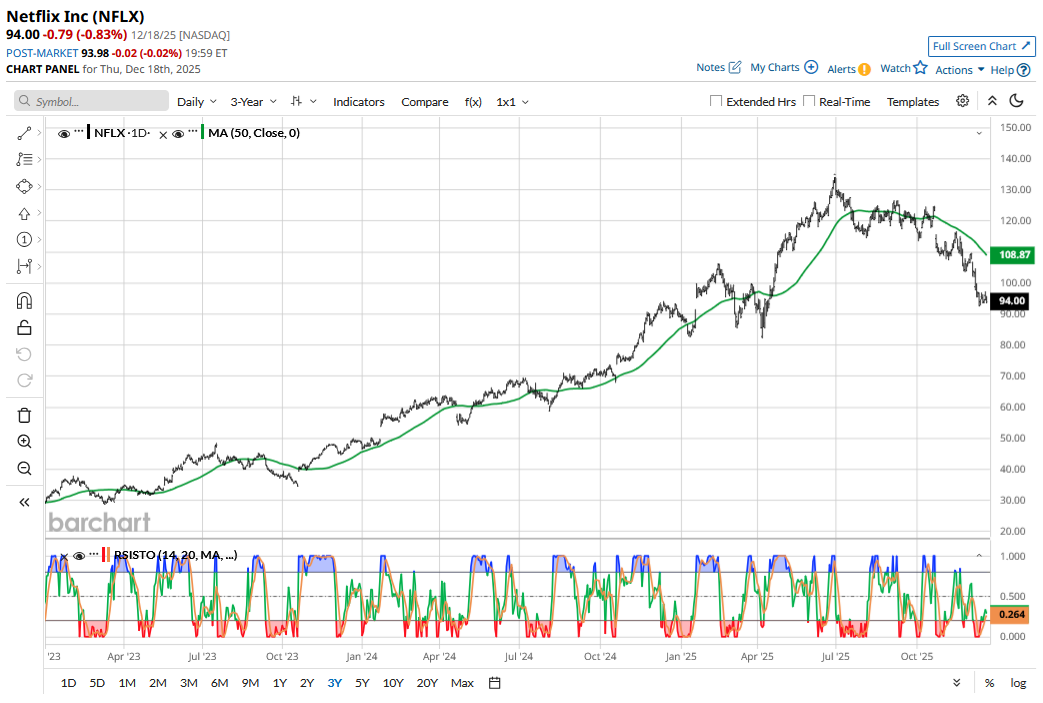Screen dimensions: 1043x703
Task: Select the 10Y time range
Action: coord(393,683)
